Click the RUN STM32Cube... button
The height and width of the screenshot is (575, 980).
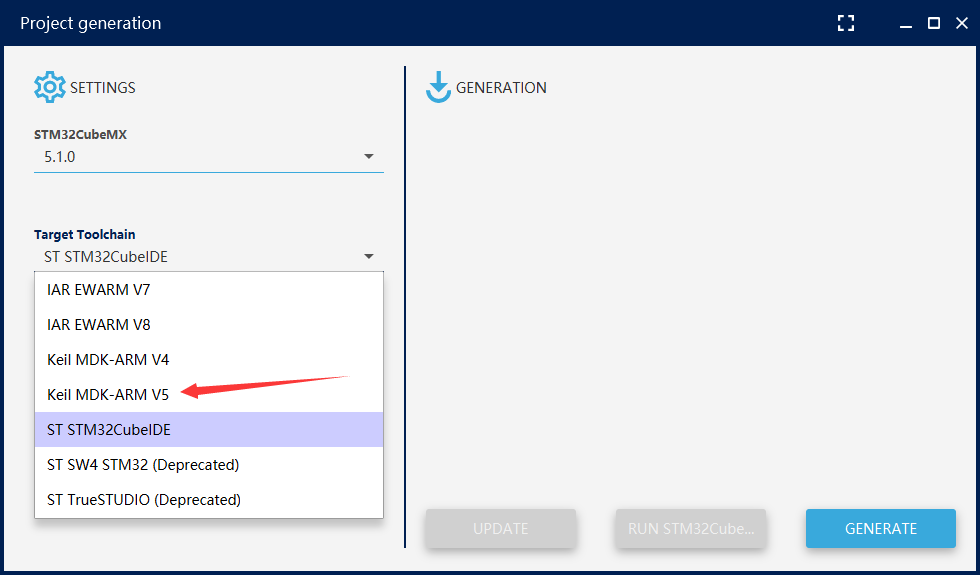coord(691,528)
